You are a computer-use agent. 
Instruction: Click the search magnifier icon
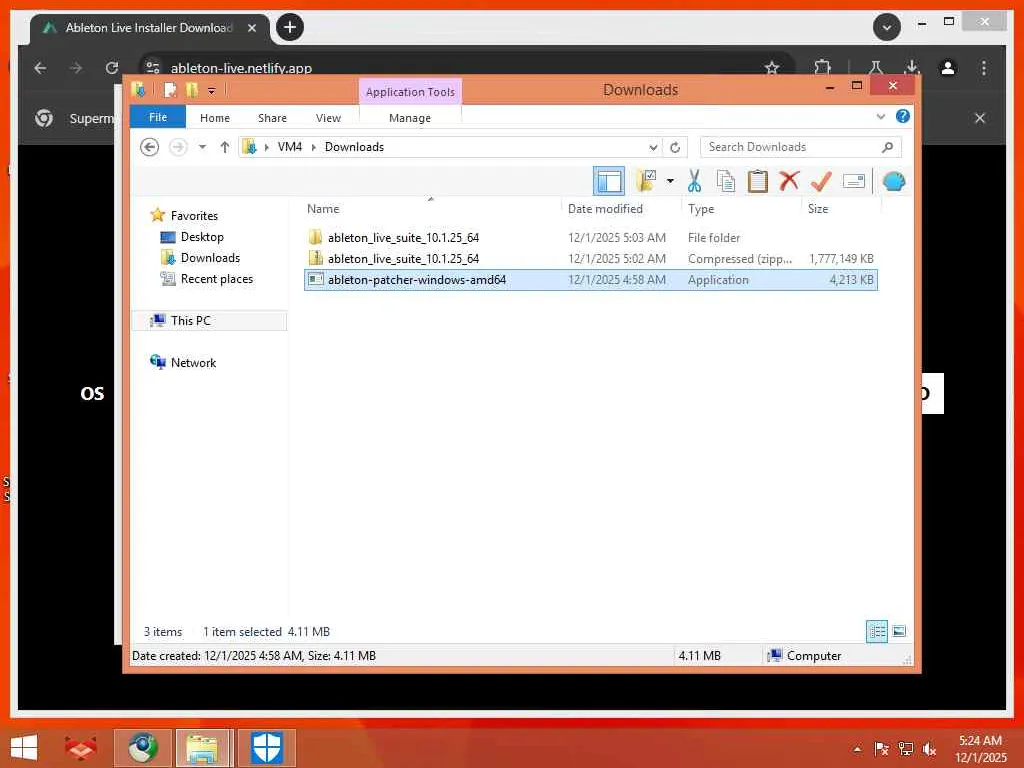pos(887,147)
